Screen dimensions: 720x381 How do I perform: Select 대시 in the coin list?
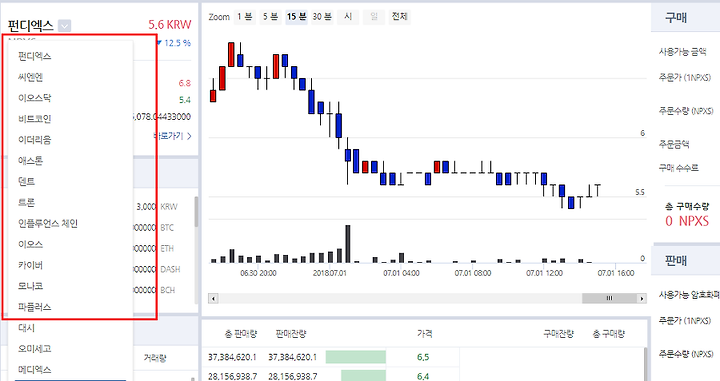(x=26, y=328)
